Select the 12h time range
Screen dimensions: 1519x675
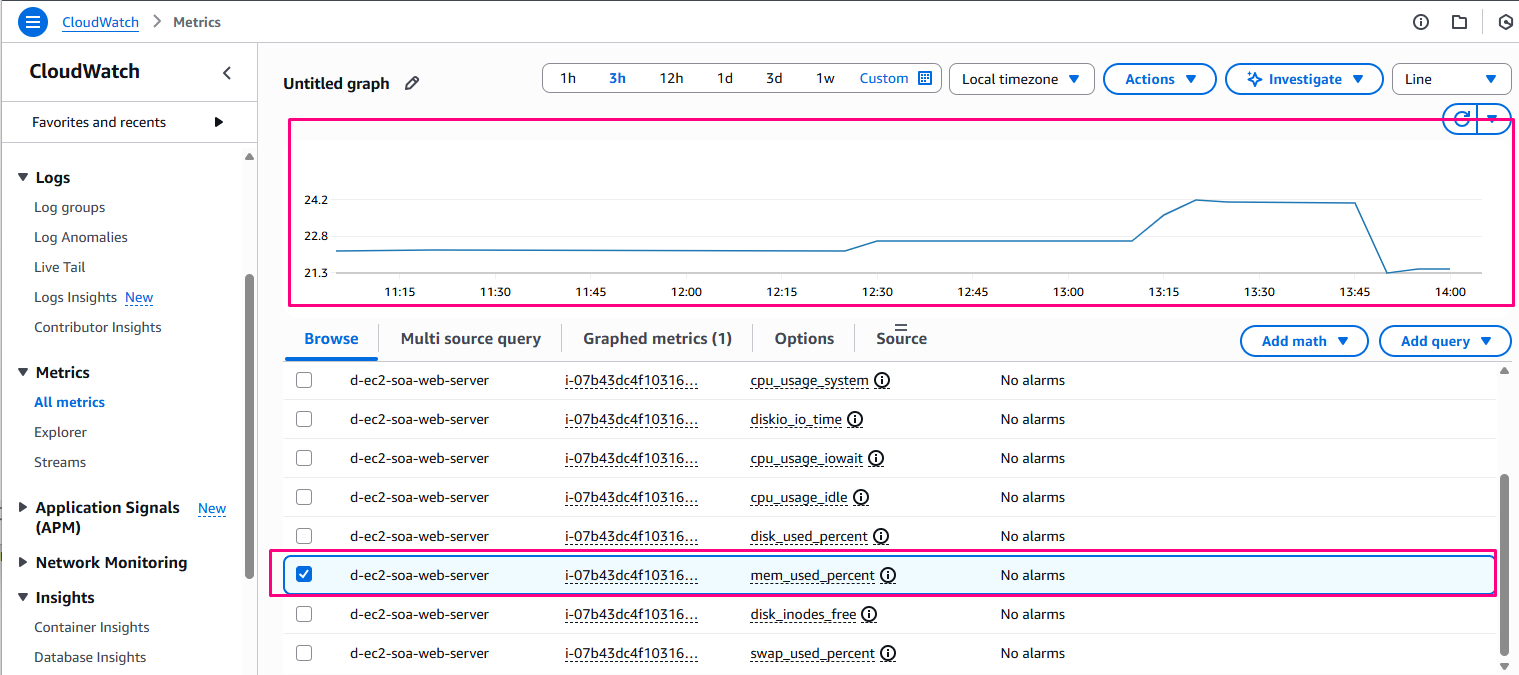671,78
